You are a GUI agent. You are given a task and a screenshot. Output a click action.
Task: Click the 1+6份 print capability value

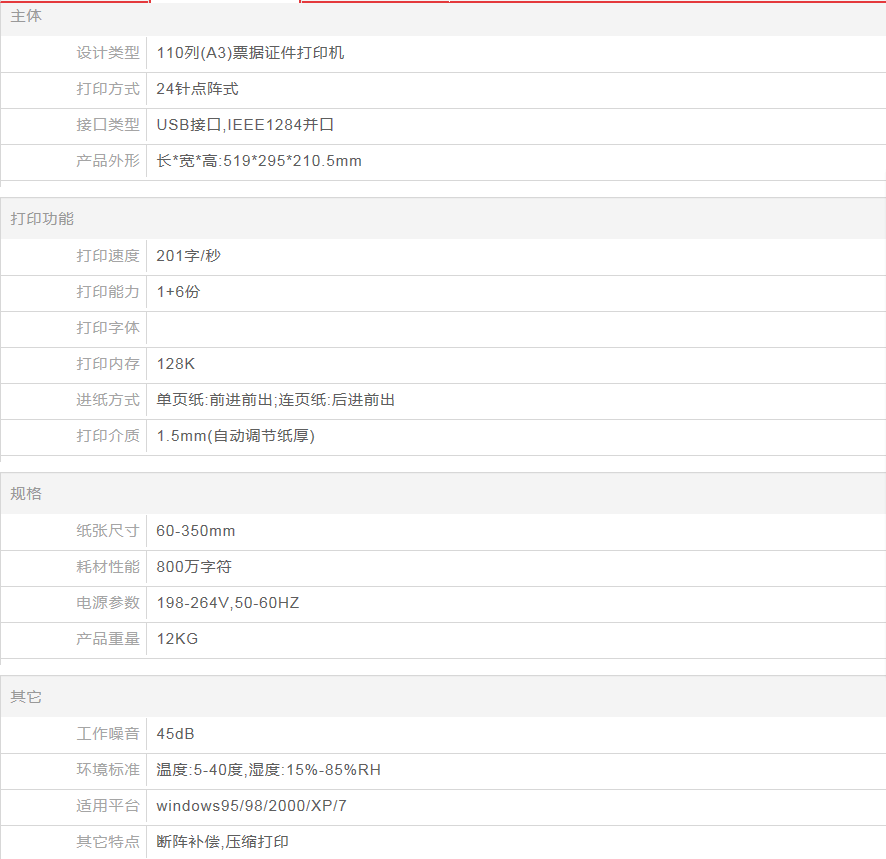point(178,292)
